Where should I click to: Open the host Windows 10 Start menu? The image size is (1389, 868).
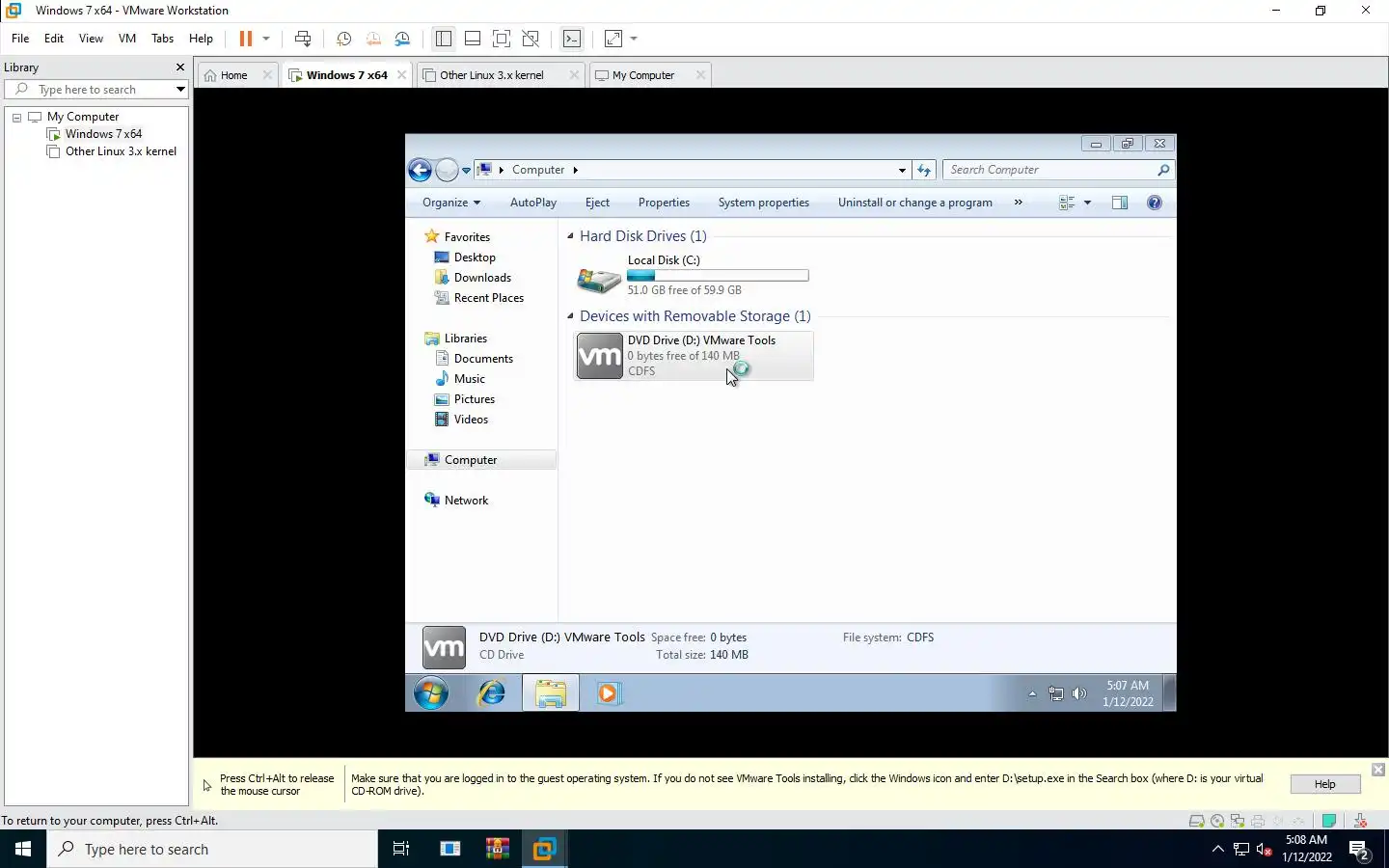click(x=23, y=849)
